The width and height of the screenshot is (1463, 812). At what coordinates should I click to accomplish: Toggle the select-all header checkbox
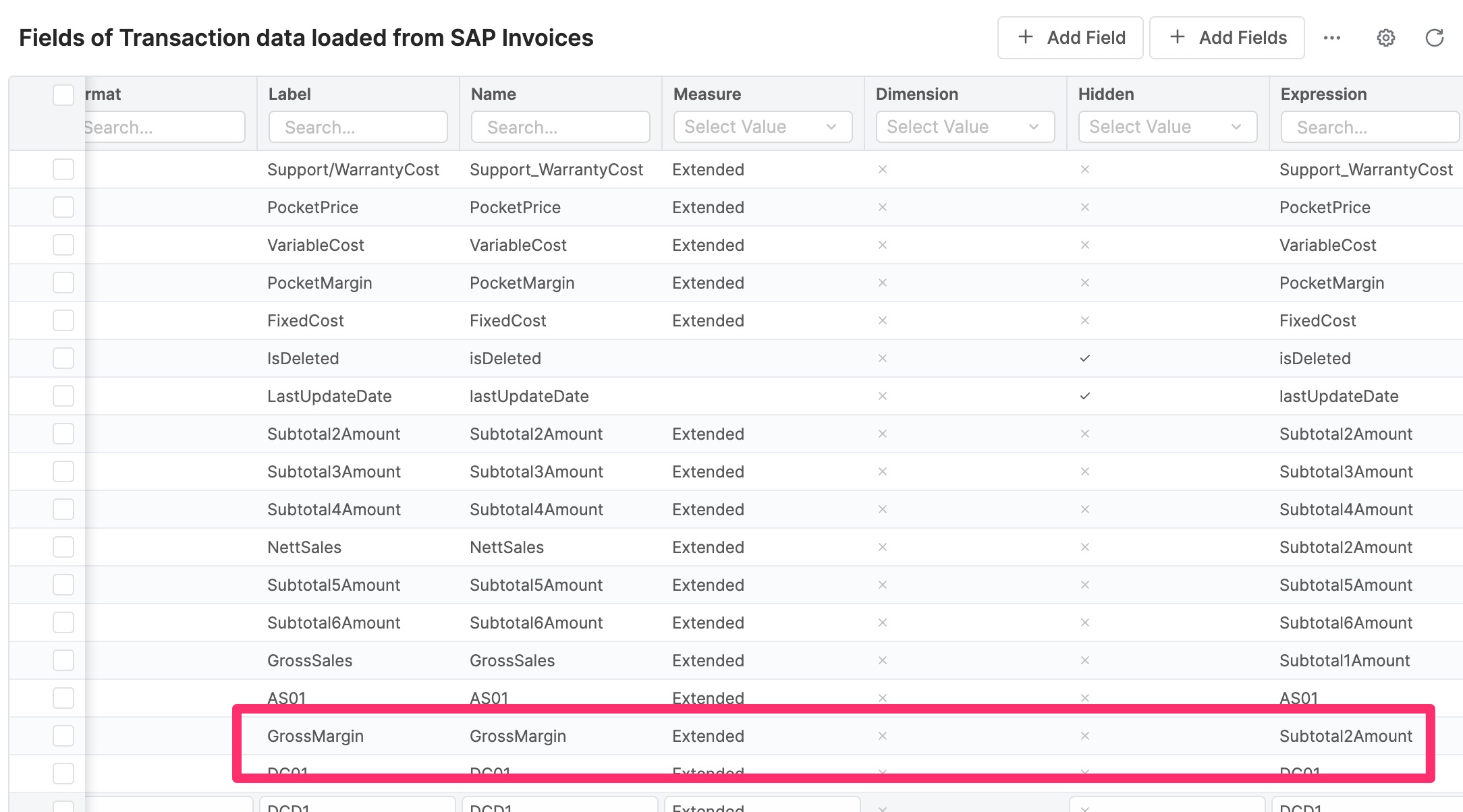click(x=63, y=94)
